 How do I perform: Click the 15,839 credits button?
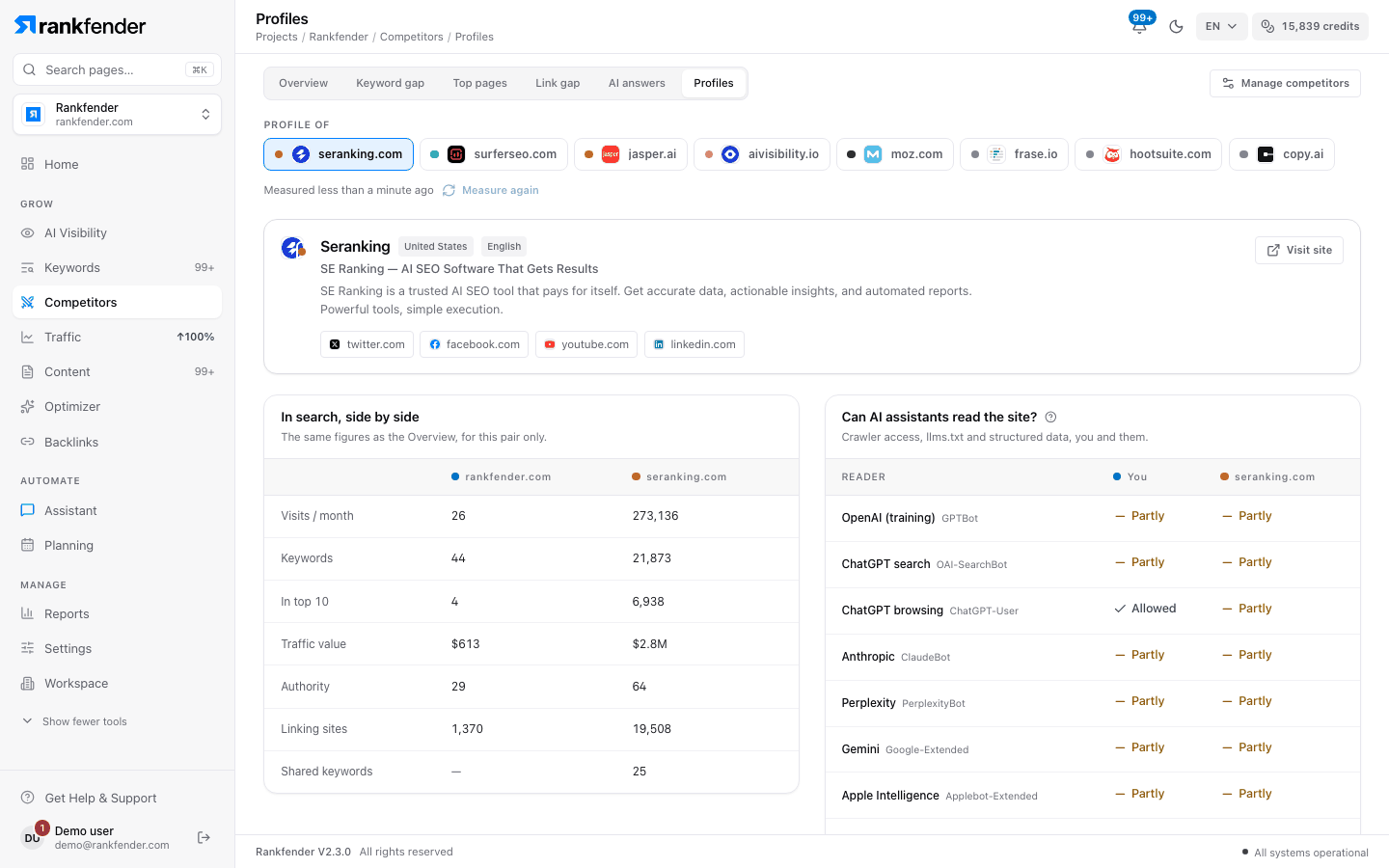(x=1310, y=26)
